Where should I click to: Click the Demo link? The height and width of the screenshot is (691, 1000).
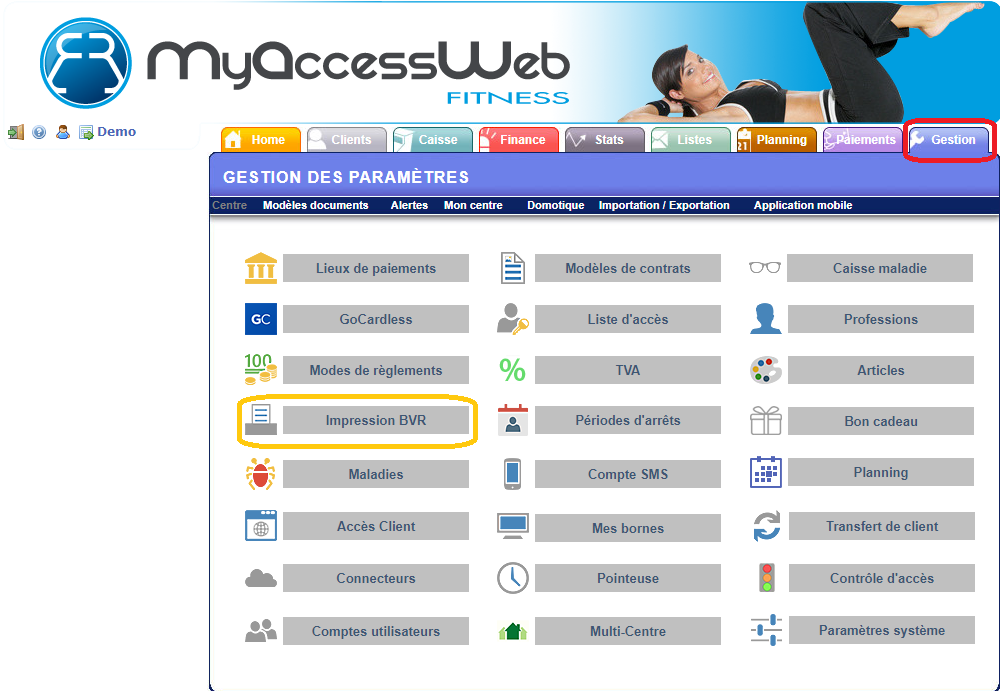[116, 131]
